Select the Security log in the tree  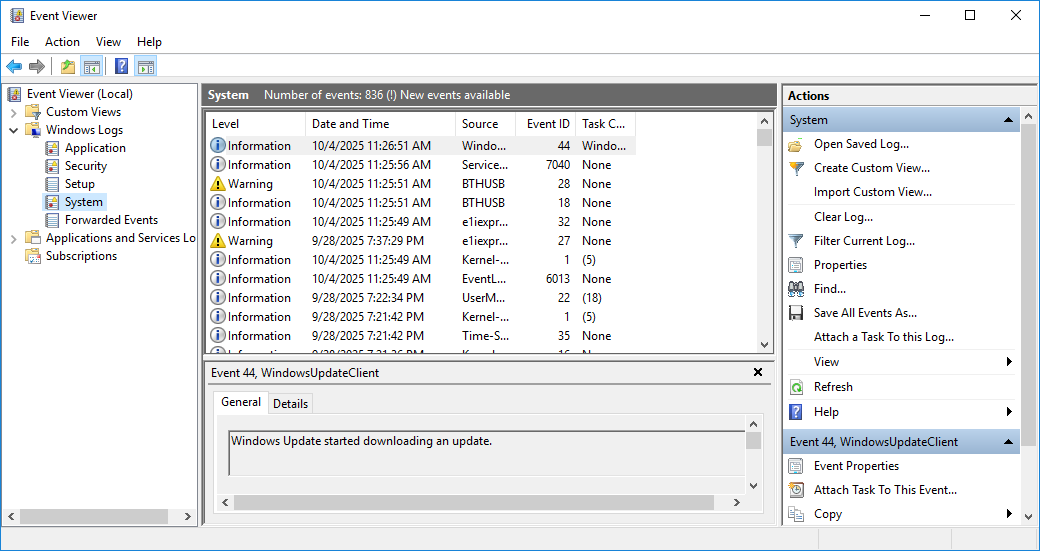86,166
